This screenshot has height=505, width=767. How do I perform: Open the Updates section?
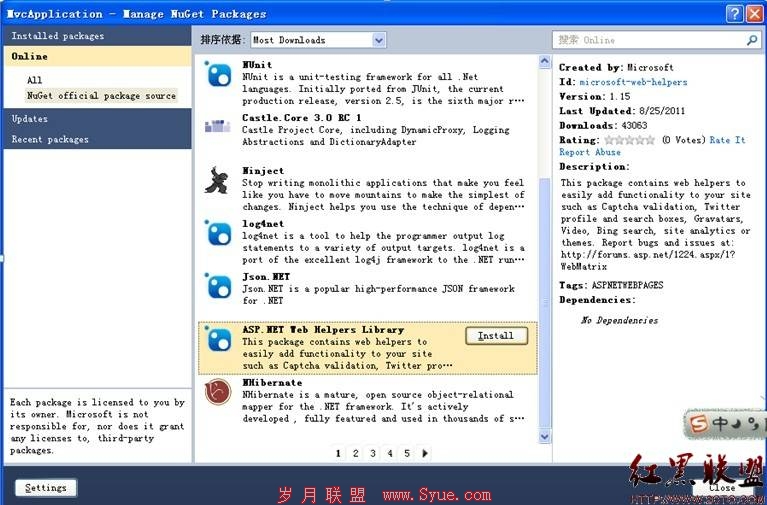coord(97,119)
